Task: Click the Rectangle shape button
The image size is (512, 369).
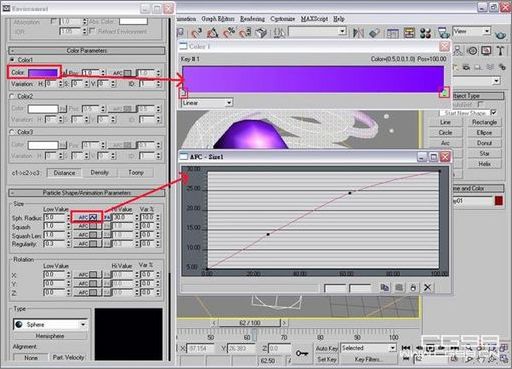Action: [485, 122]
